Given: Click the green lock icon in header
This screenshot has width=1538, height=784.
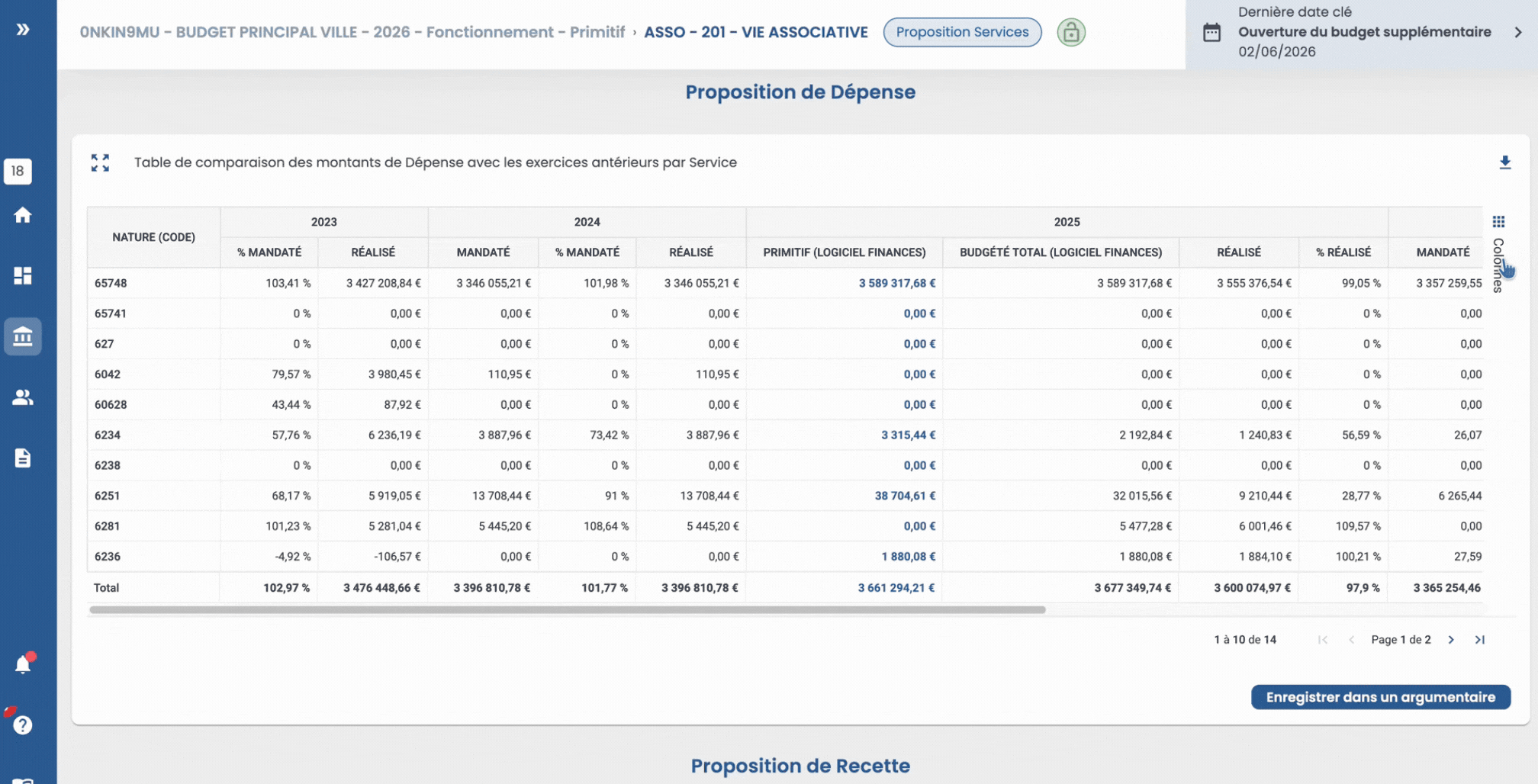Looking at the screenshot, I should [1071, 32].
